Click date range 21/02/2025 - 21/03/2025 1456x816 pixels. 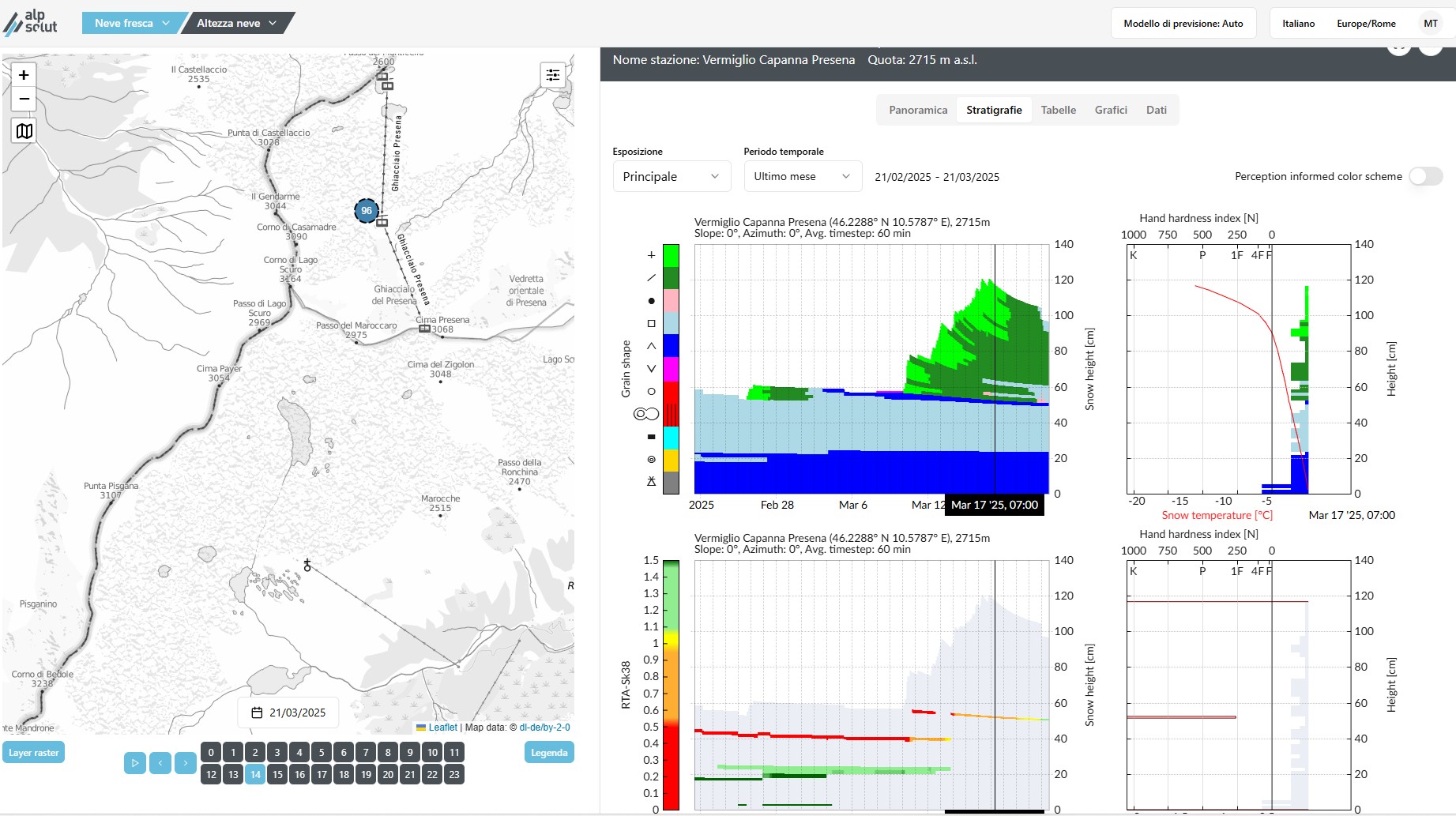tap(937, 177)
